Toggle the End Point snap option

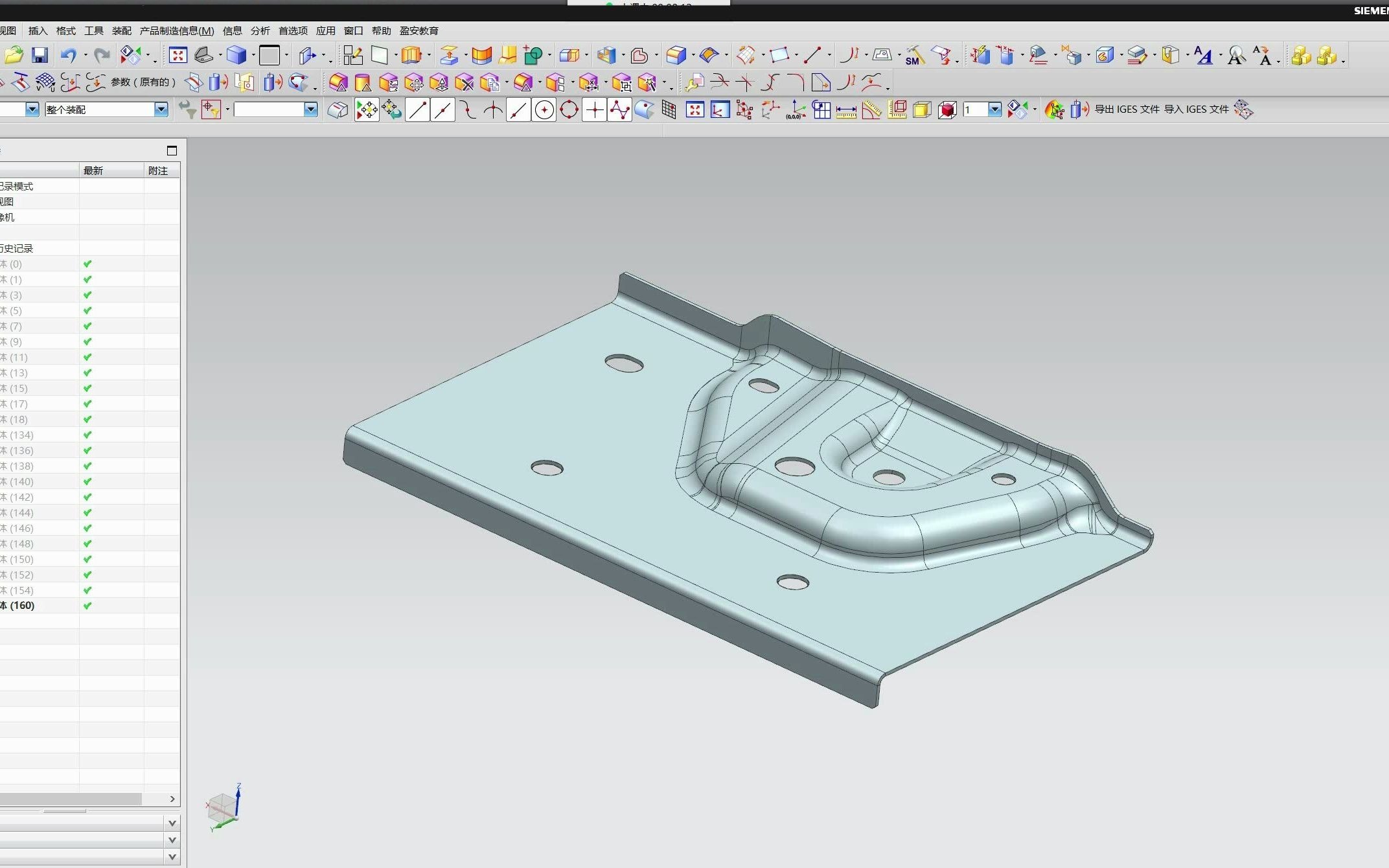(418, 110)
